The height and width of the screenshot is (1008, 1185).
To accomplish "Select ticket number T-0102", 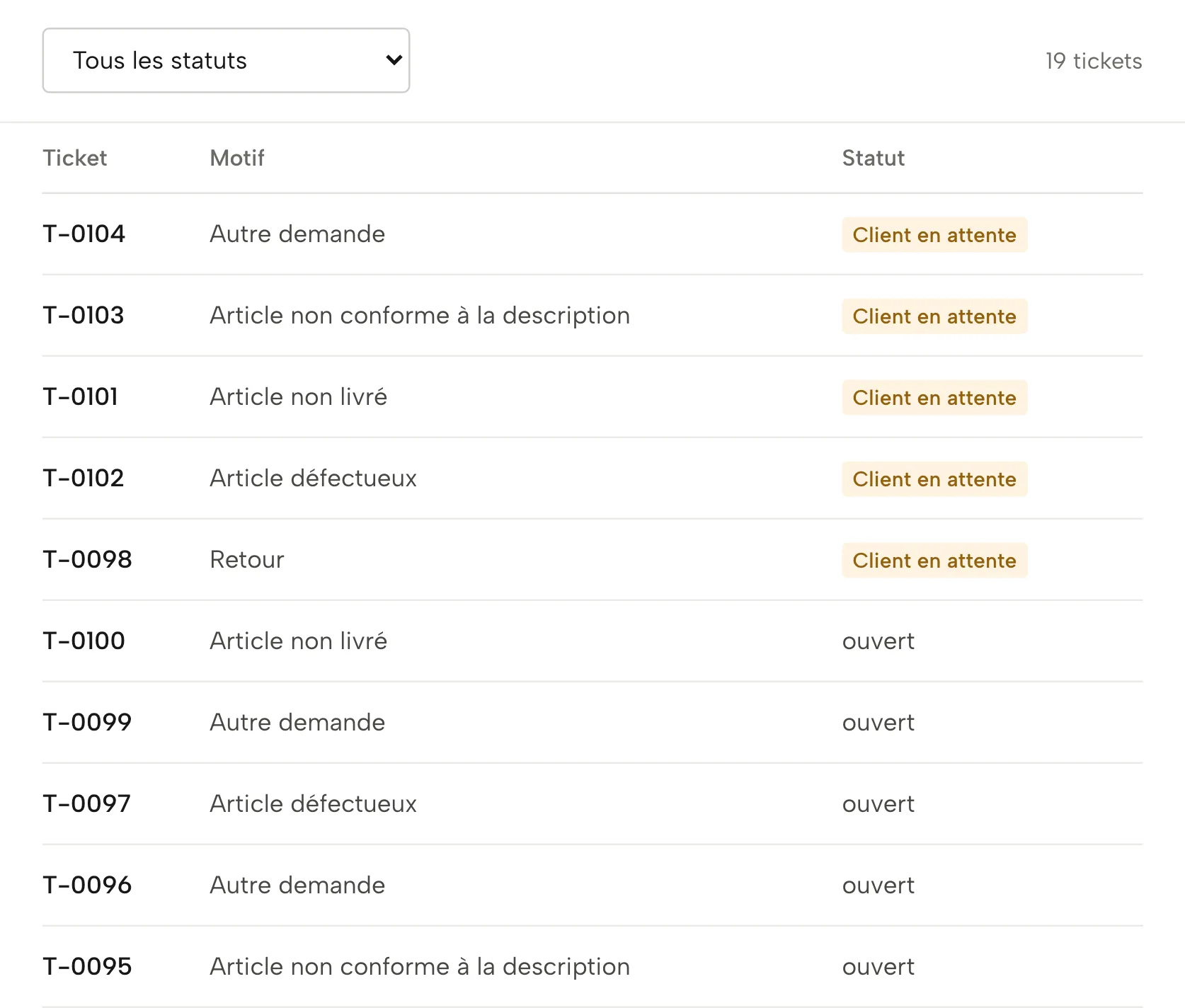I will (x=84, y=478).
